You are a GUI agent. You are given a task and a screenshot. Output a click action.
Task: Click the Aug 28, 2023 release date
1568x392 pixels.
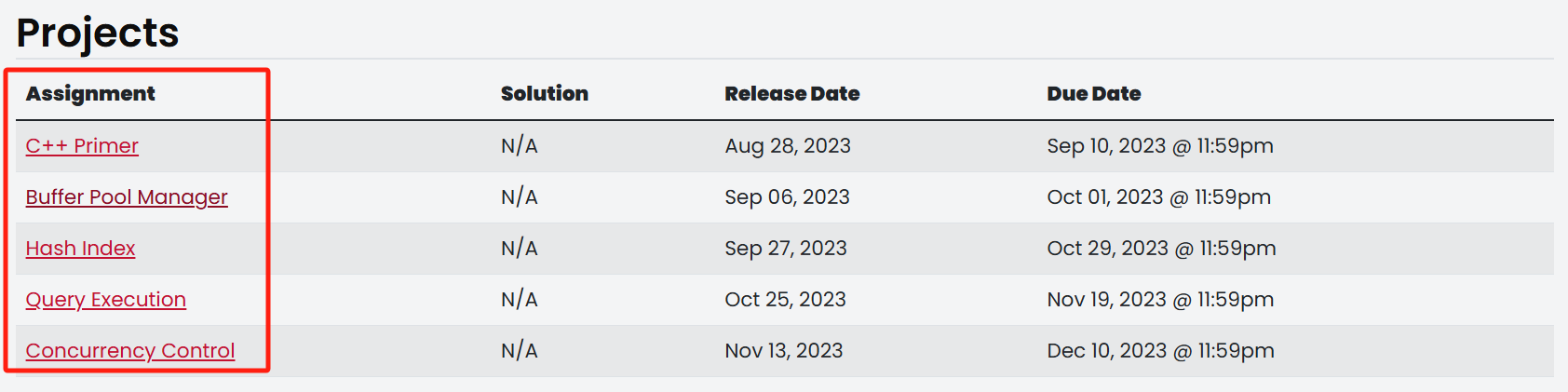(x=788, y=146)
